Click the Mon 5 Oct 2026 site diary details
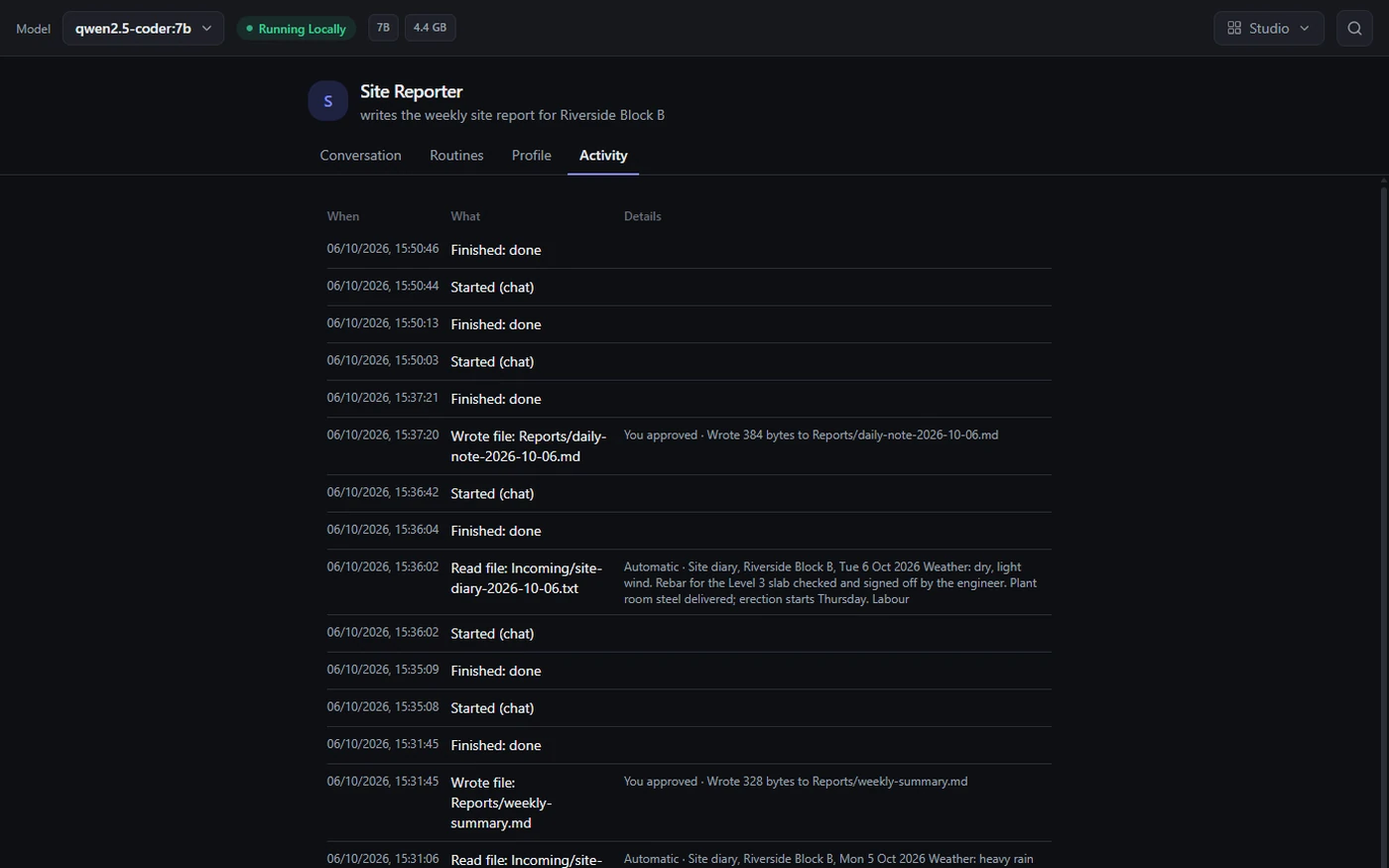The height and width of the screenshot is (868, 1389). [x=829, y=859]
